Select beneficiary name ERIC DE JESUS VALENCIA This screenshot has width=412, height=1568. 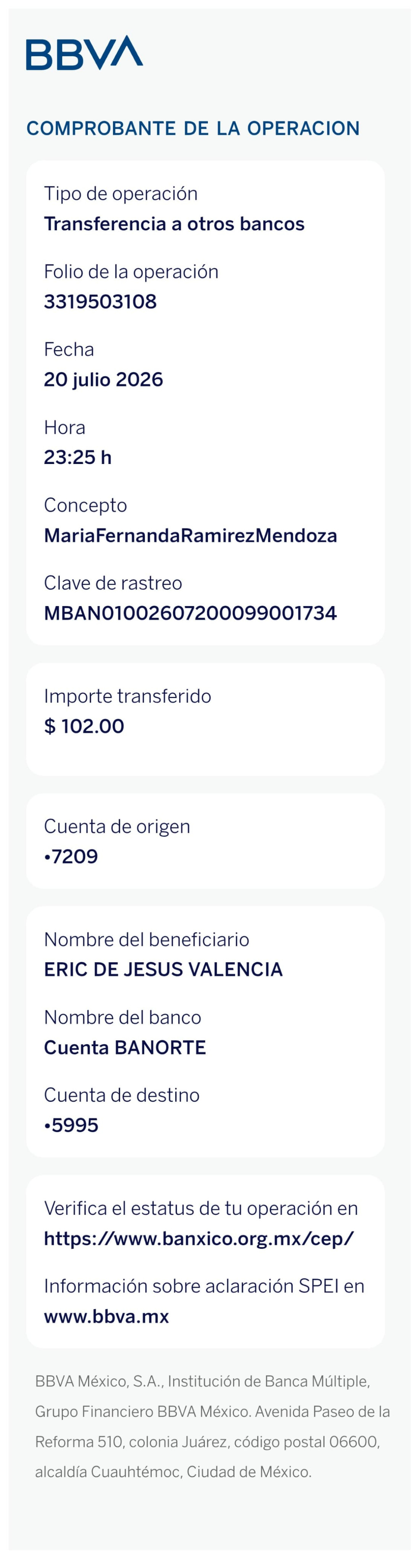point(163,970)
